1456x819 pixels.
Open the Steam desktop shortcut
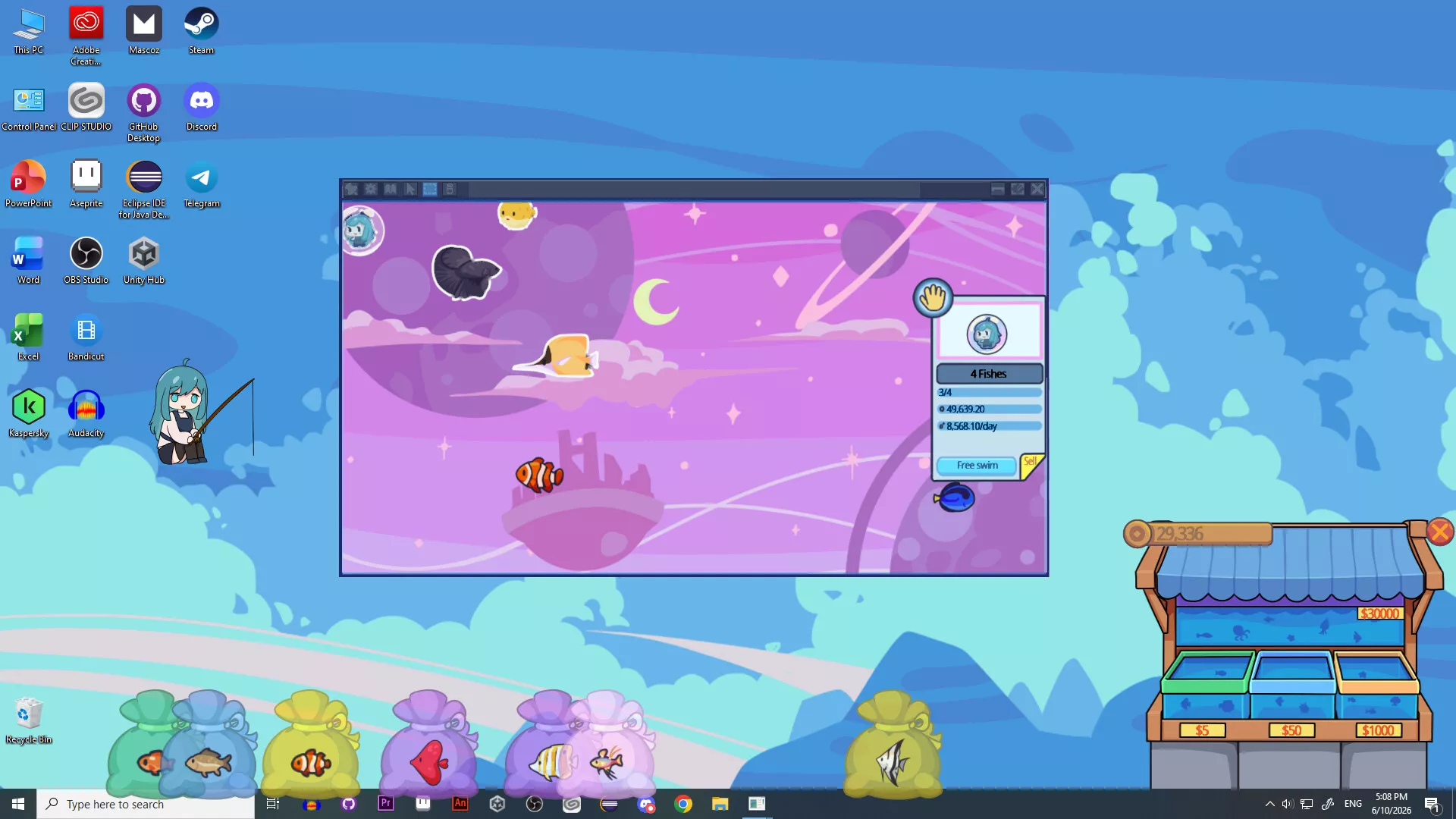coord(201,31)
